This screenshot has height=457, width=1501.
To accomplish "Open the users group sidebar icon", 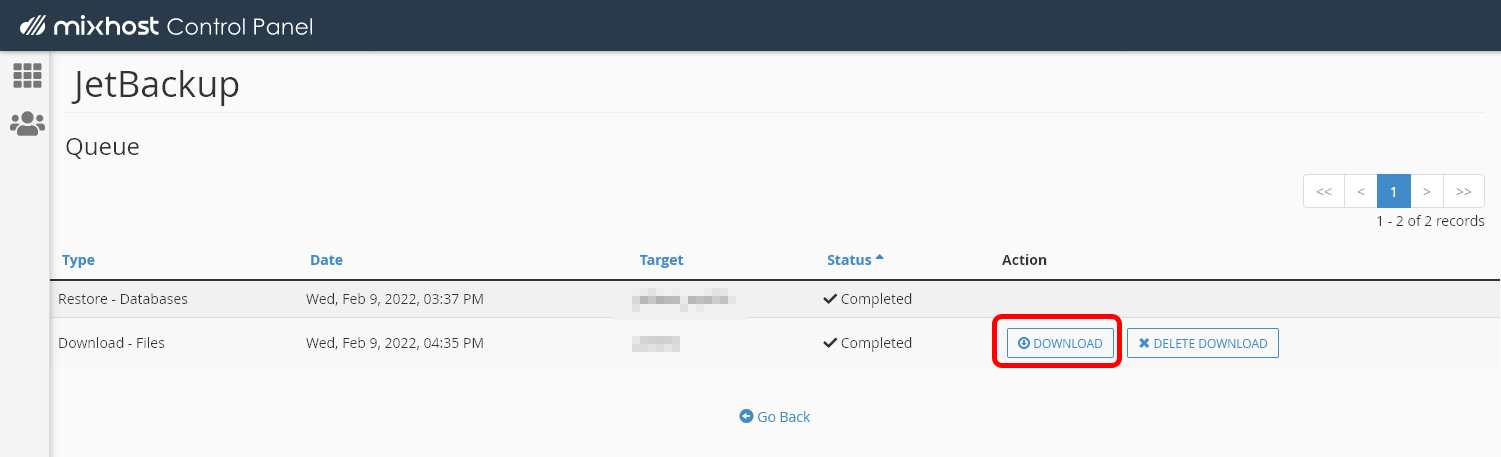I will point(27,124).
